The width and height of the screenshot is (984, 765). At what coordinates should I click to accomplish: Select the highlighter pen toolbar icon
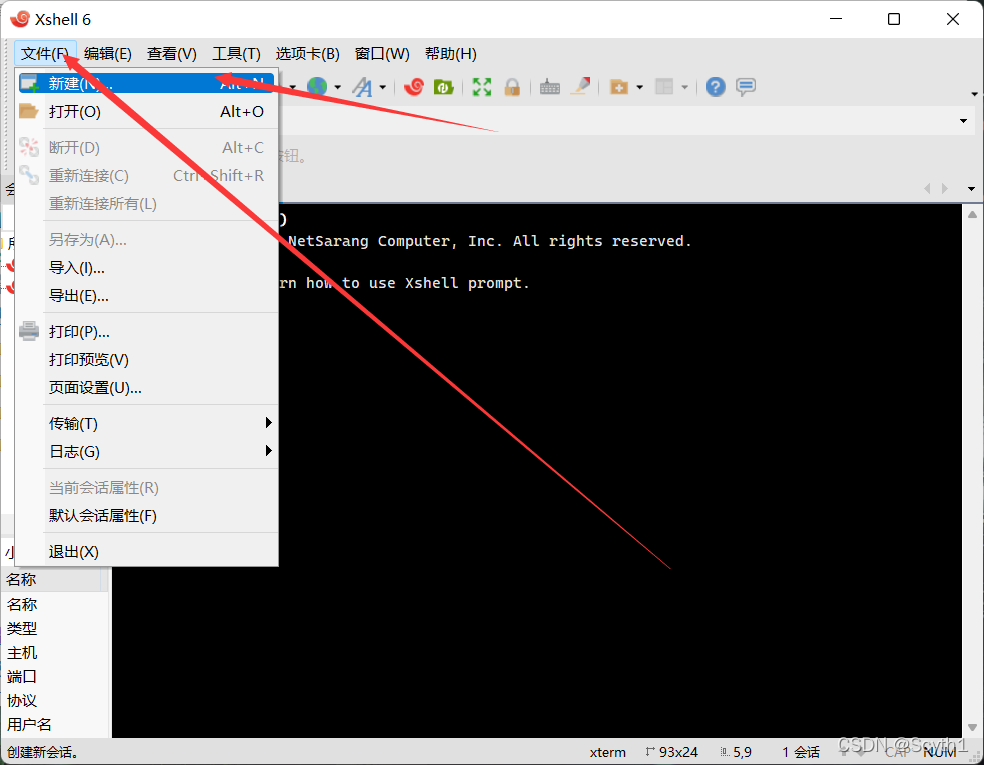580,87
